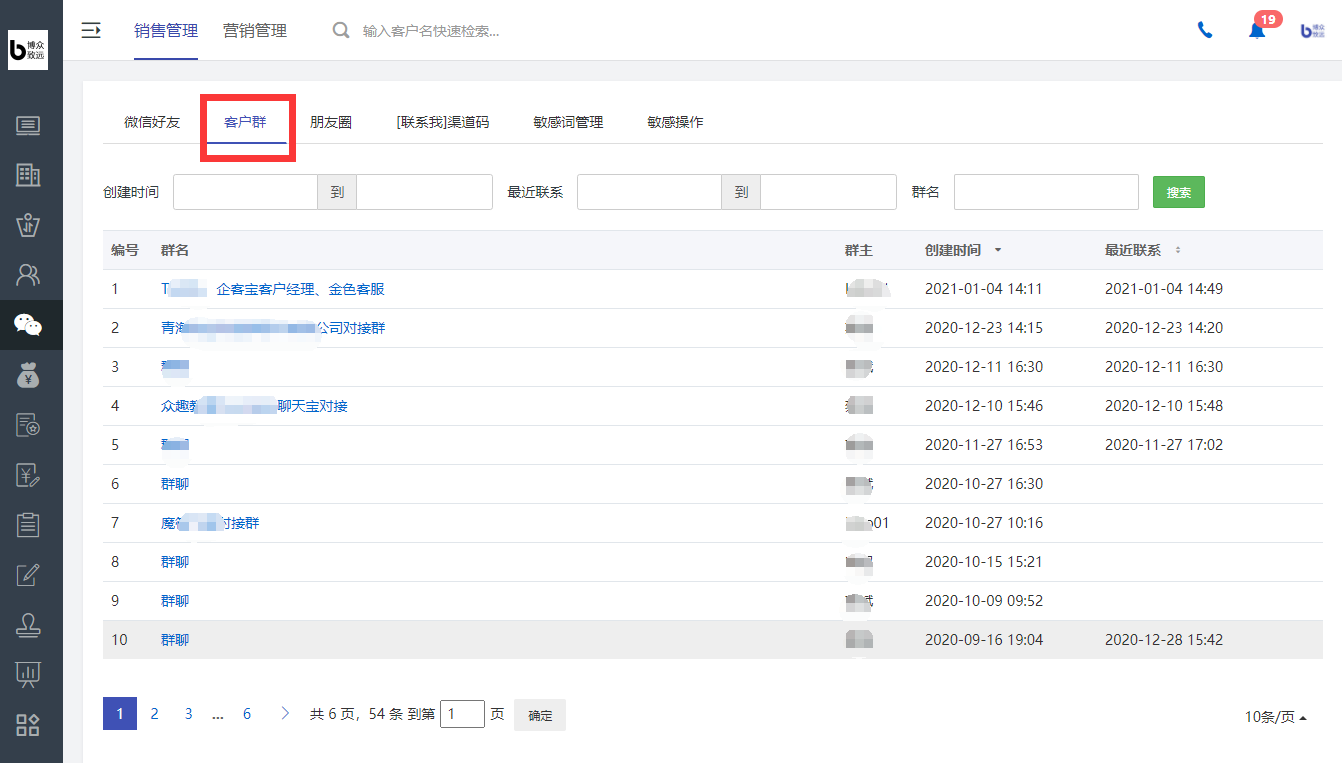Click cell 2020-11-27 17:02
Screen dimensions: 1342x763
coord(1164,445)
